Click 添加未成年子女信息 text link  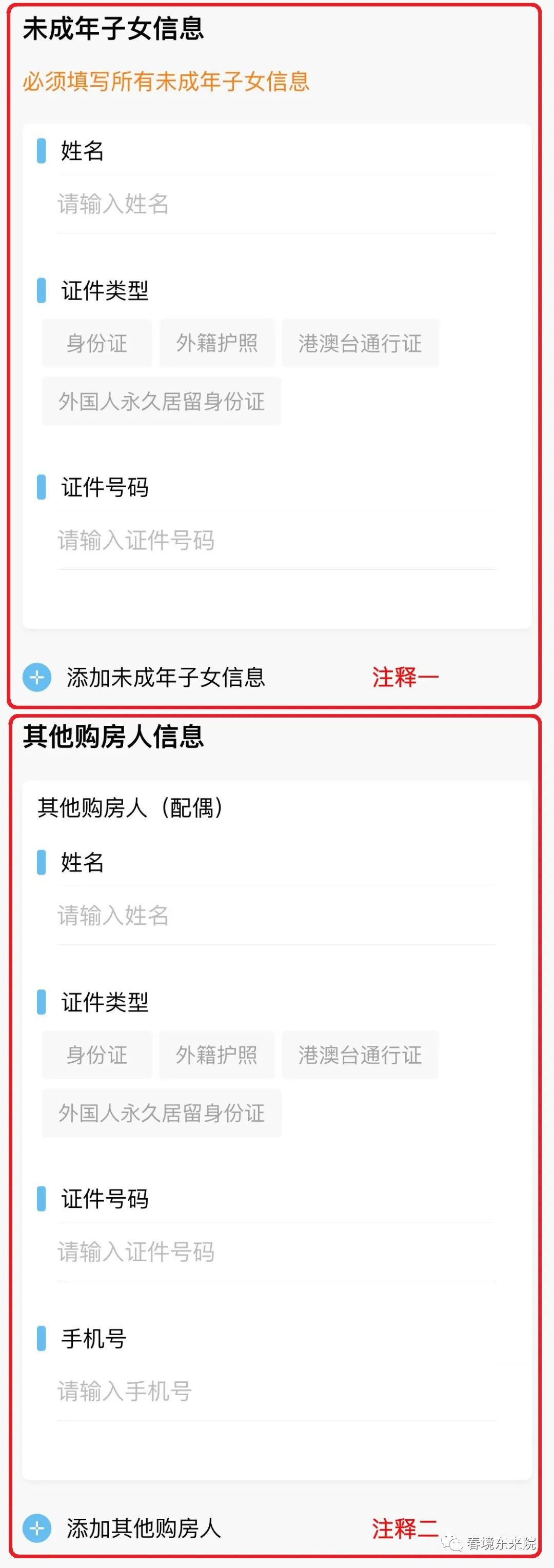166,678
